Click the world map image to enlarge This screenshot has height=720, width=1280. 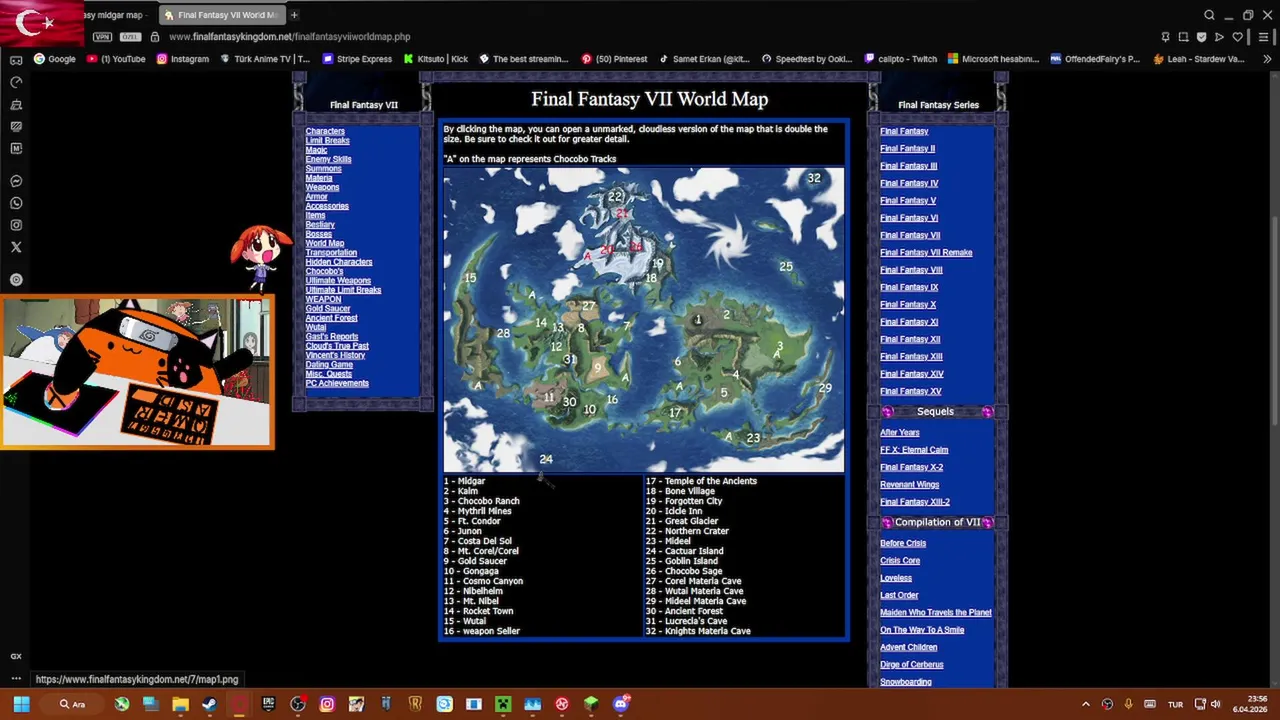(x=643, y=319)
